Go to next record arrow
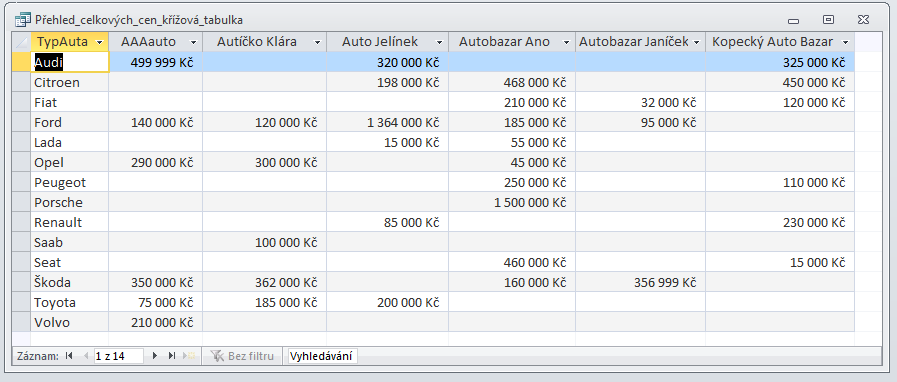The width and height of the screenshot is (897, 382). pos(154,356)
